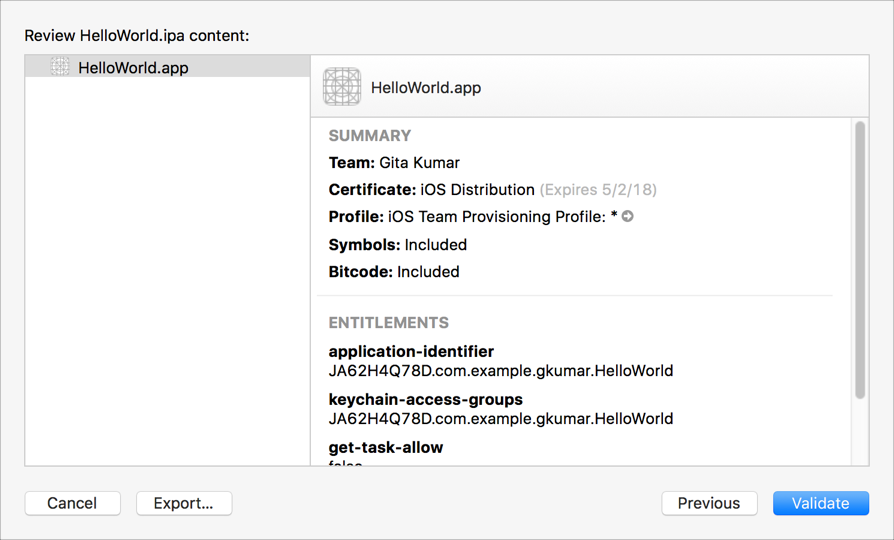The height and width of the screenshot is (540, 894).
Task: Click the SUMMARY section heading
Action: 370,135
